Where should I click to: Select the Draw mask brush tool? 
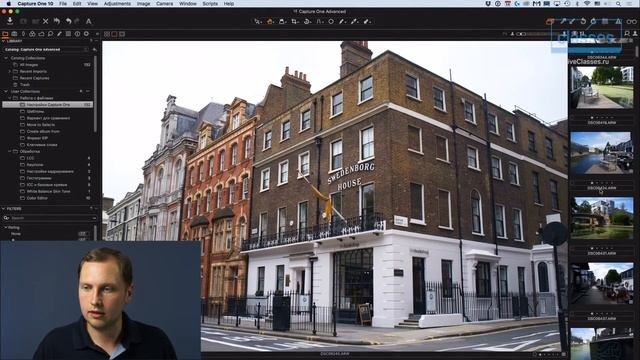342,21
